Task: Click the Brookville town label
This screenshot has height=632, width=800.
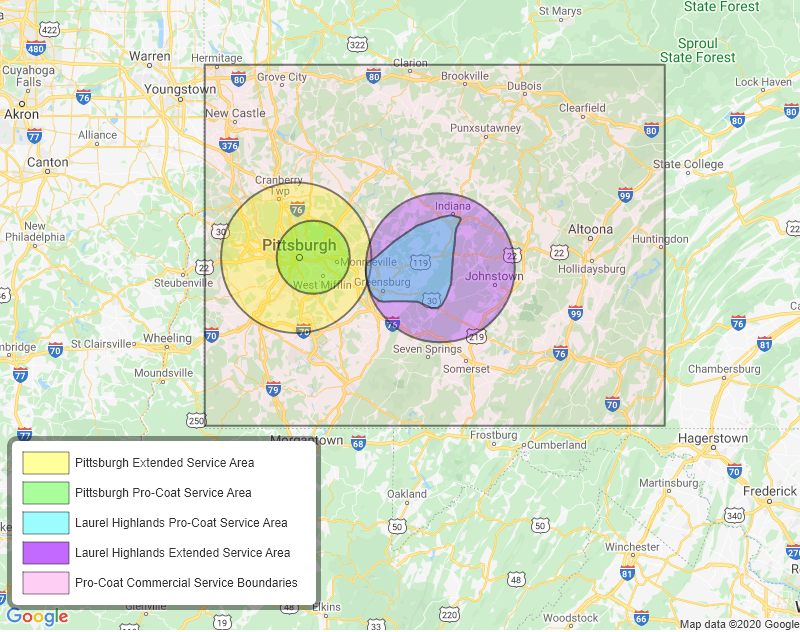Action: tap(465, 76)
